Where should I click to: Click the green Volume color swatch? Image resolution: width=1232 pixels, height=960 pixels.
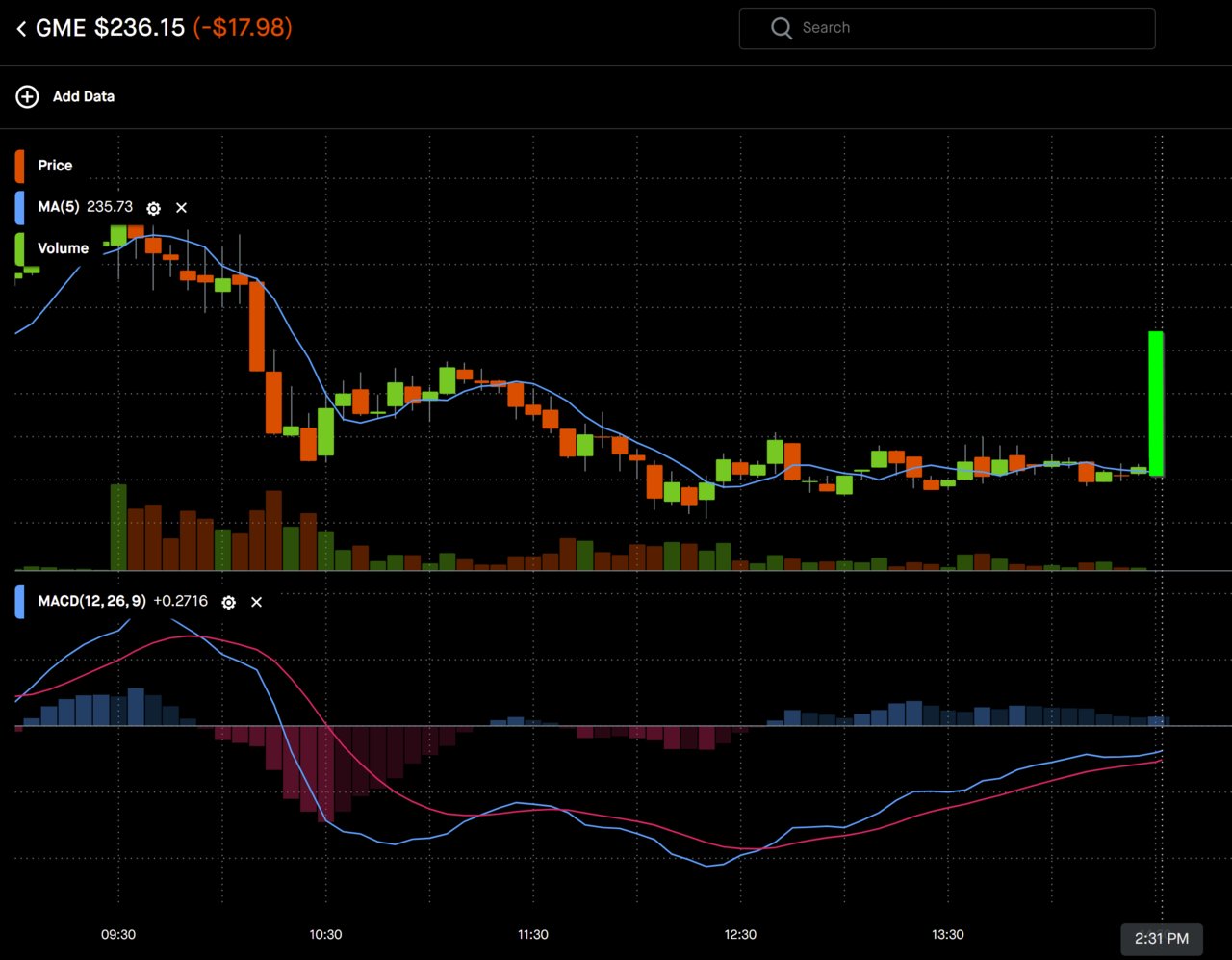click(19, 248)
